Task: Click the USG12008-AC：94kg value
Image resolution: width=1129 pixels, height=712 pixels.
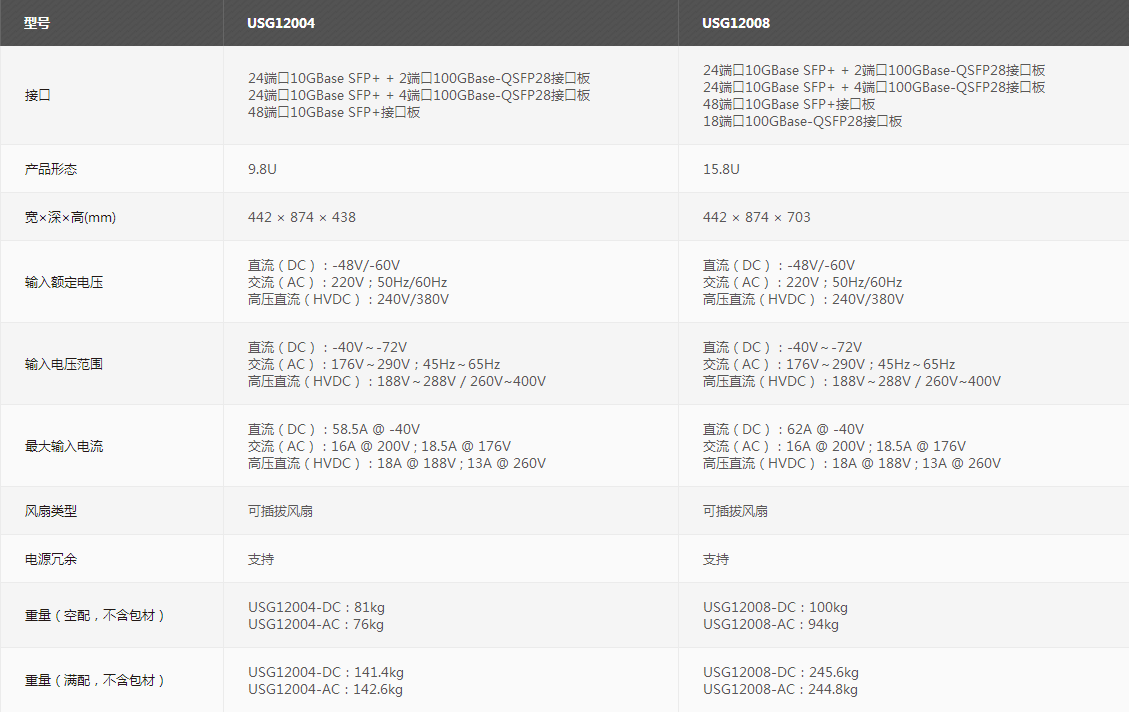Action: pyautogui.click(x=770, y=625)
